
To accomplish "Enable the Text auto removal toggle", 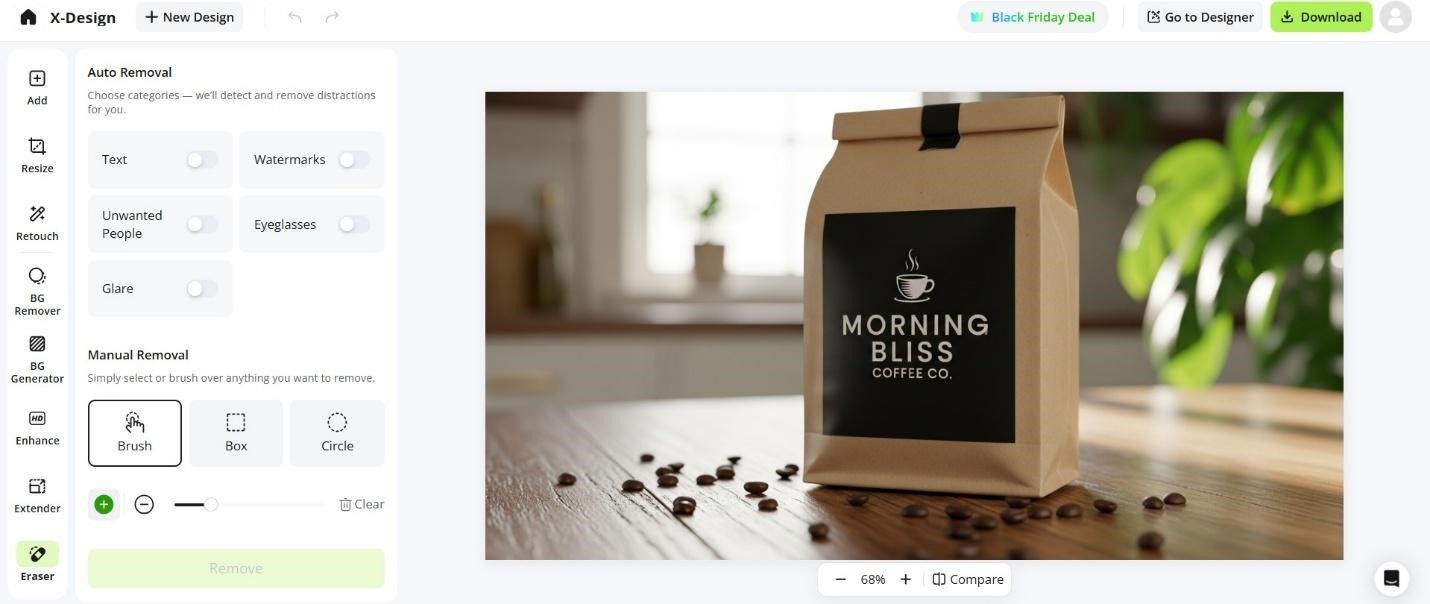I will pos(201,160).
